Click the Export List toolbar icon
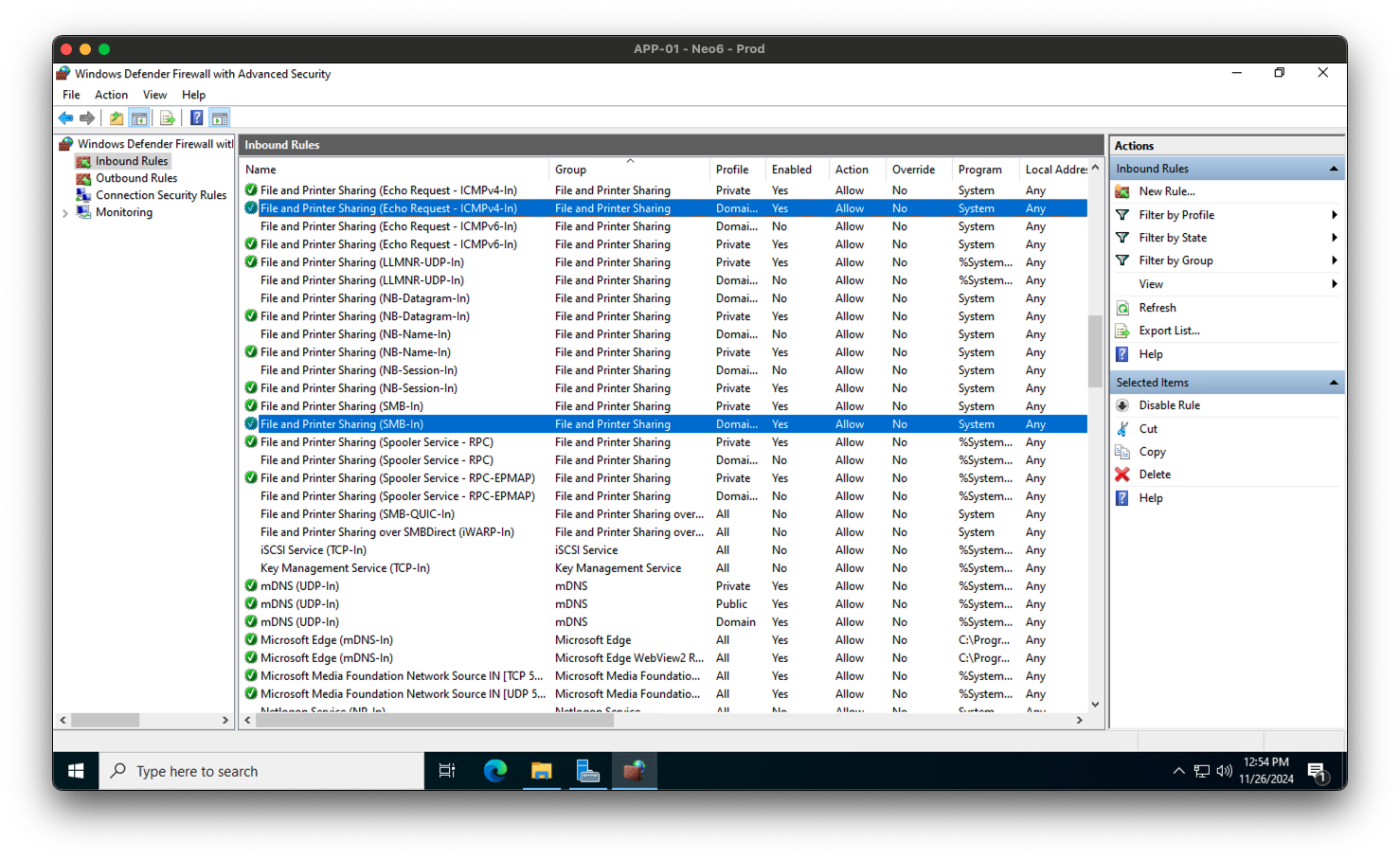The width and height of the screenshot is (1400, 860). [x=168, y=117]
